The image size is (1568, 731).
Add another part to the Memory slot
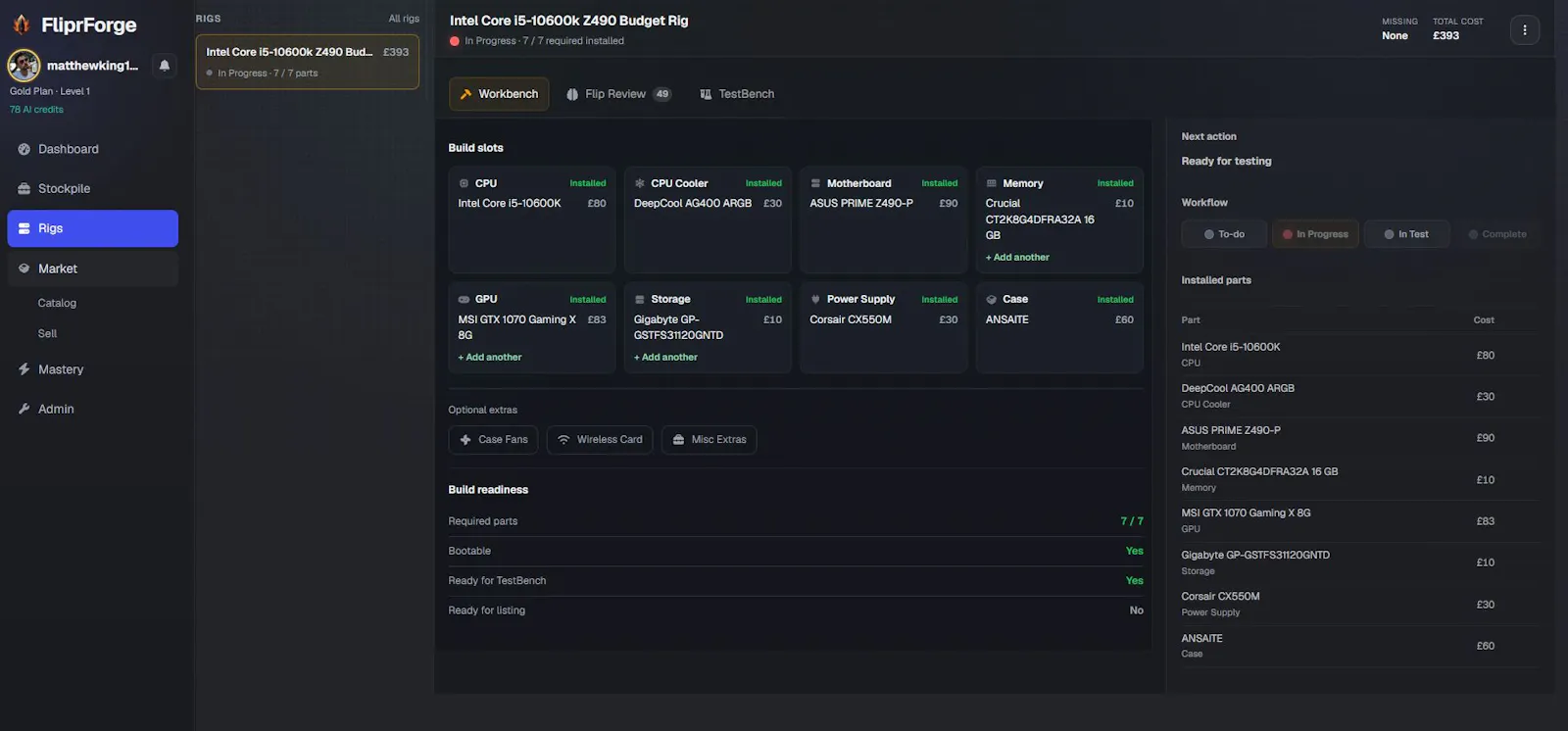tap(1017, 257)
